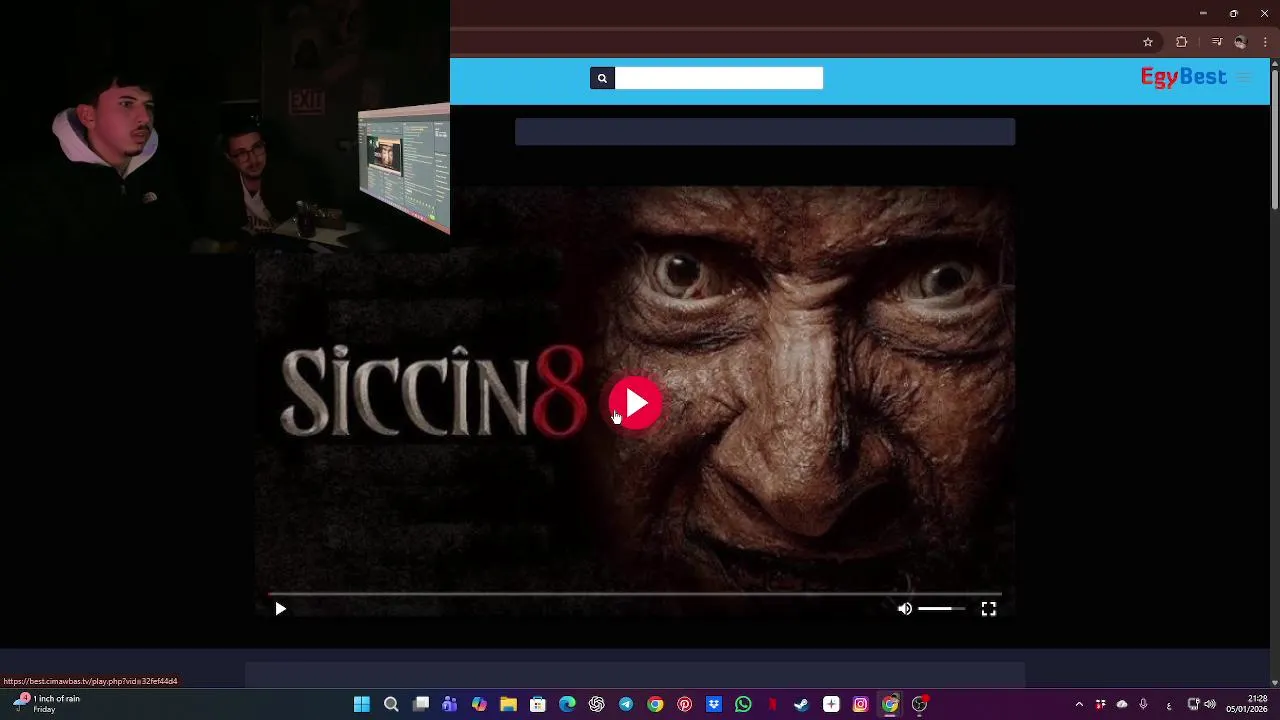
Task: Click the search magnifier button on EgyBest
Action: [602, 78]
